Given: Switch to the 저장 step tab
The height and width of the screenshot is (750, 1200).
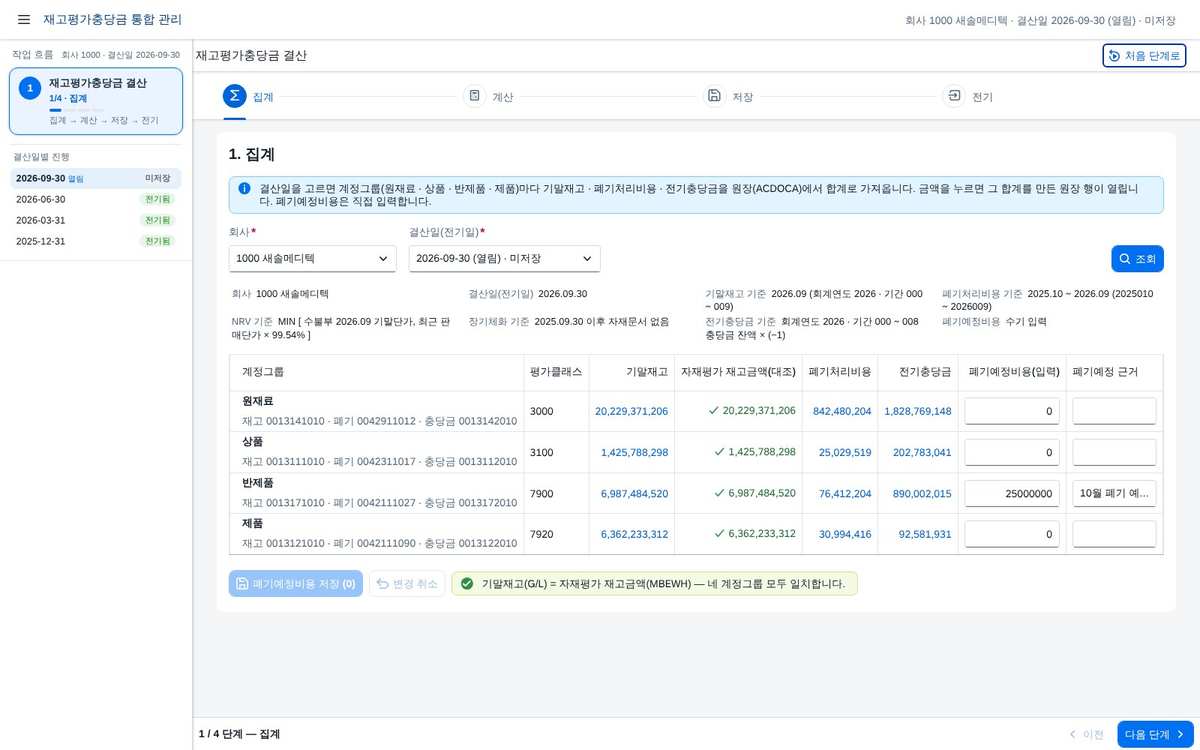Looking at the screenshot, I should pyautogui.click(x=729, y=97).
